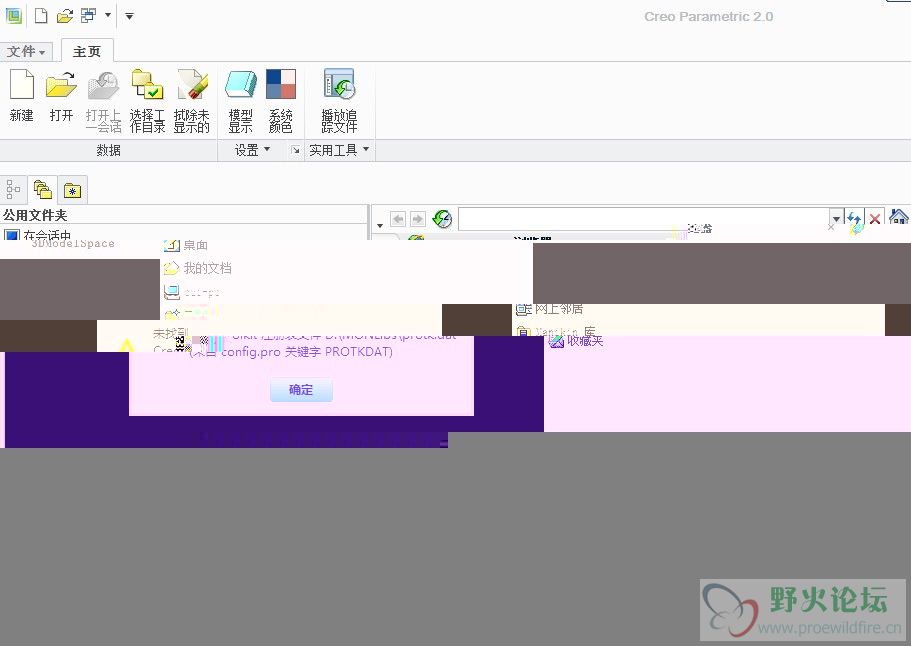Open the address bar history dropdown
This screenshot has width=911, height=646.
coord(836,219)
